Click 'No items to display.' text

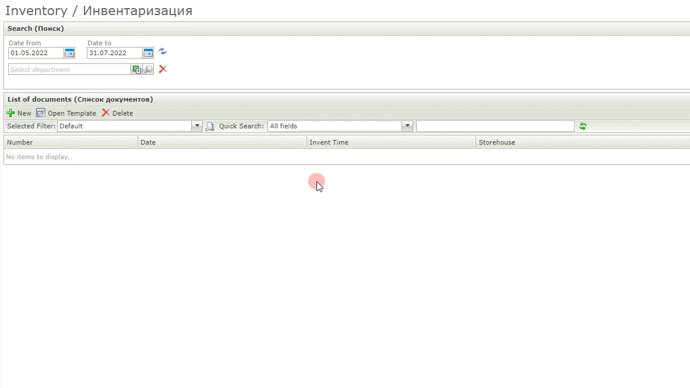coord(37,157)
